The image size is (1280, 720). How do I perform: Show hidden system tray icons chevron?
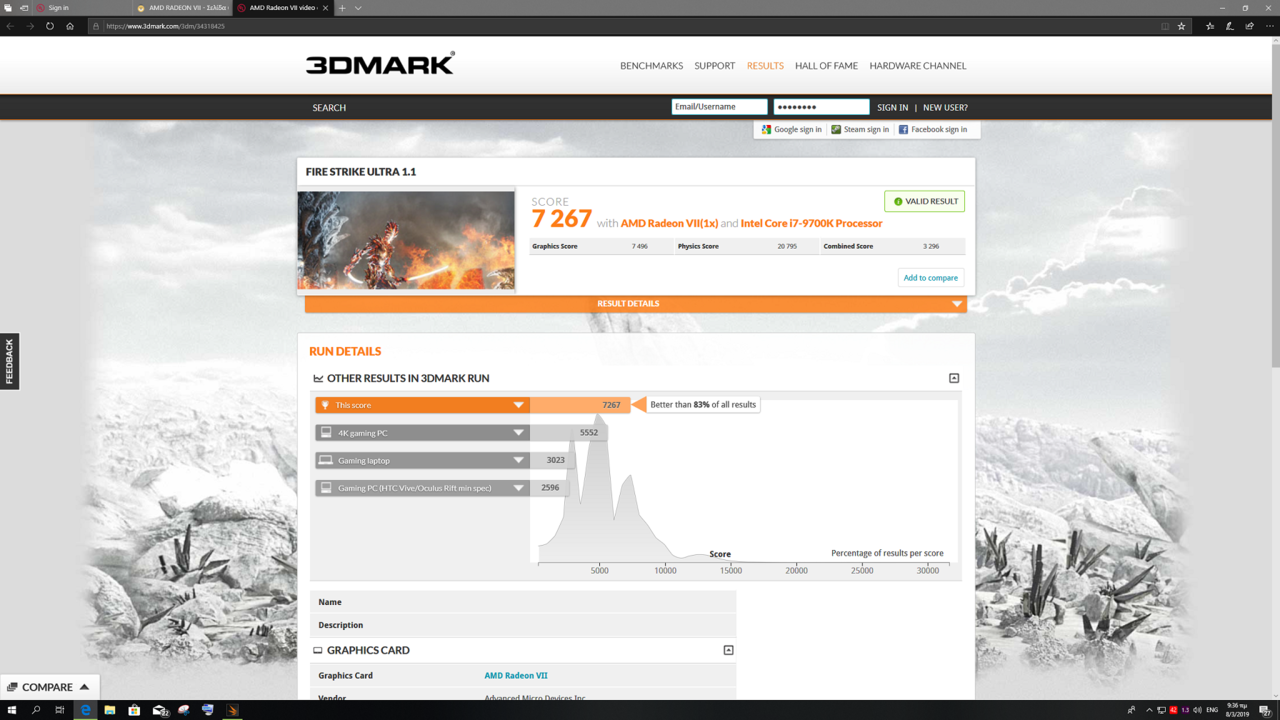coord(1148,710)
